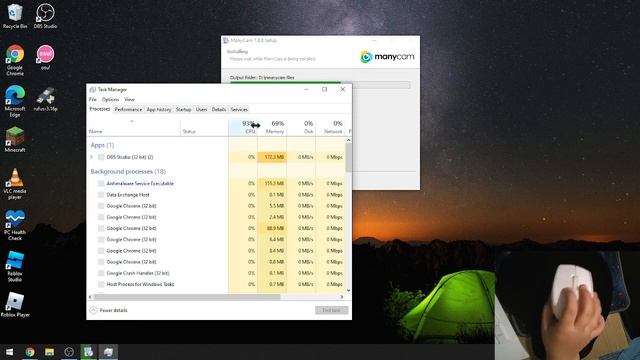640x360 pixels.
Task: Click the 88.9 MB memory cell
Action: (x=272, y=228)
